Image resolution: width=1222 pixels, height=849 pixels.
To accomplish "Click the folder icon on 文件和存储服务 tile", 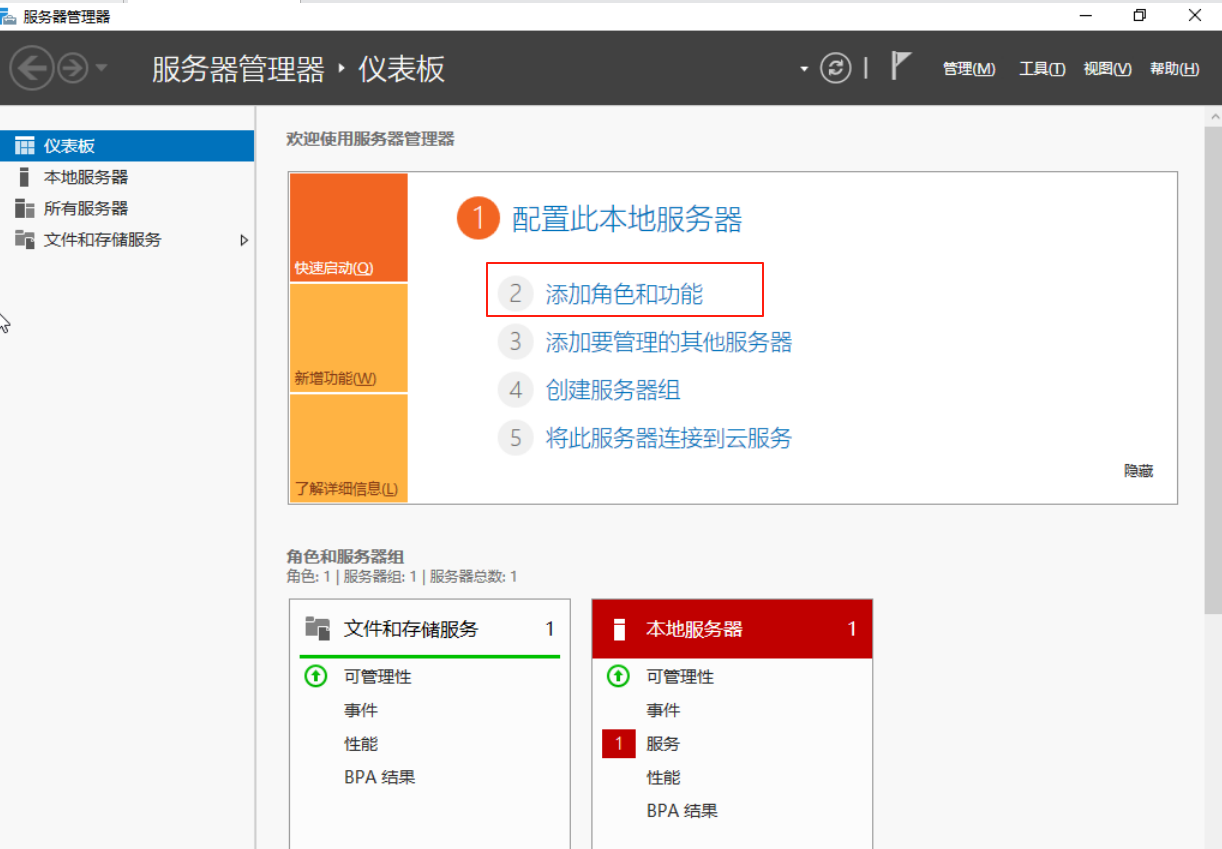I will pyautogui.click(x=317, y=629).
